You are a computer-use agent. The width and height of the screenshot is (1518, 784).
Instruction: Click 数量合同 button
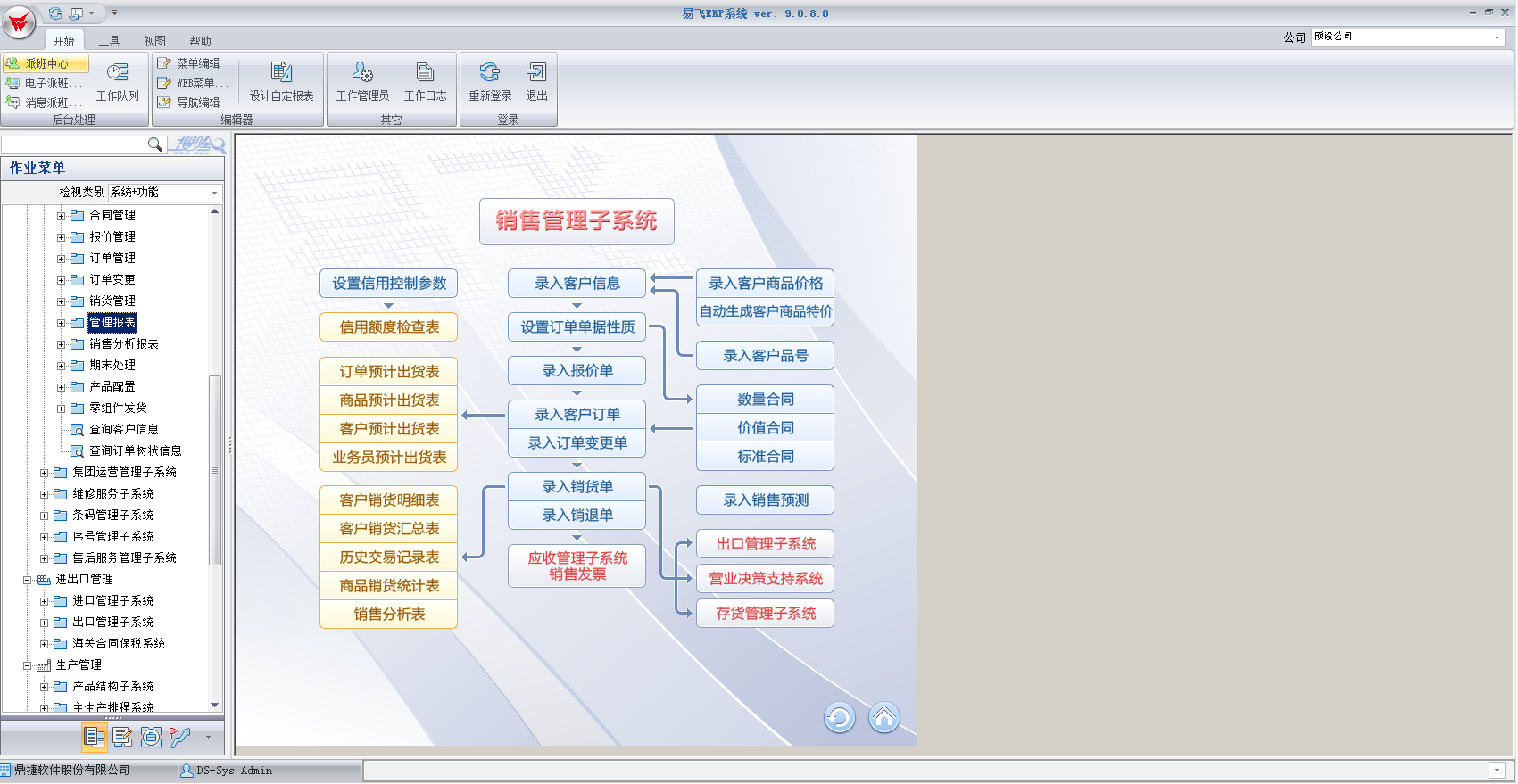tap(766, 399)
